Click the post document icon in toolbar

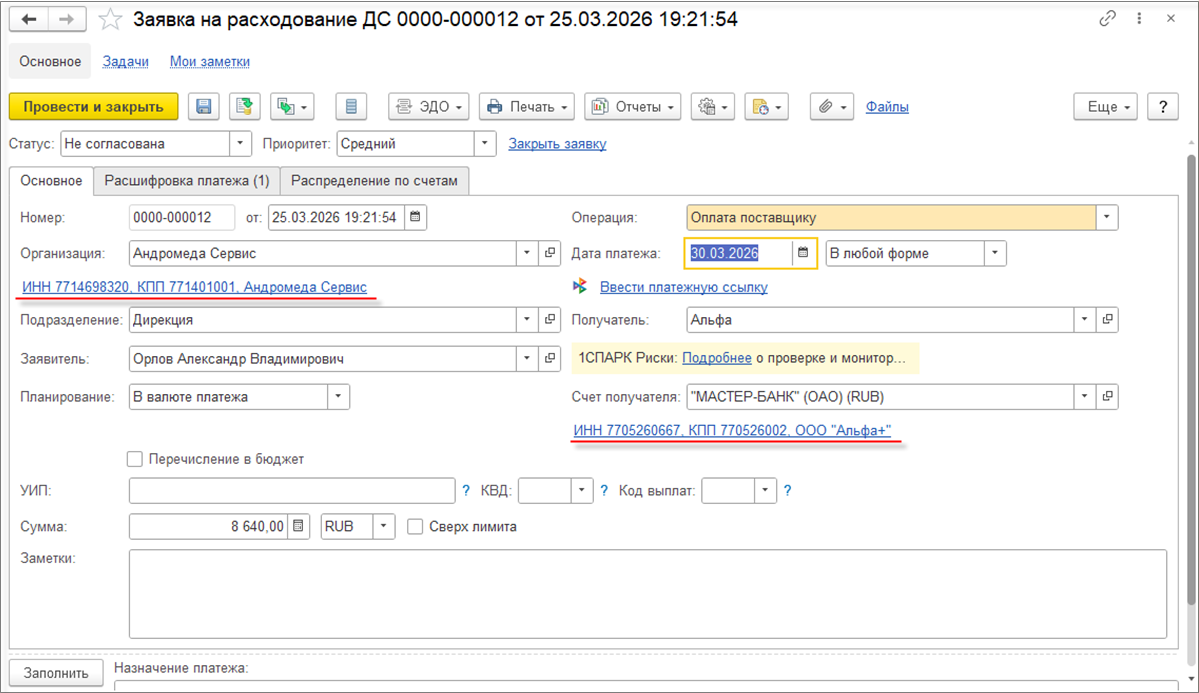pyautogui.click(x=243, y=106)
